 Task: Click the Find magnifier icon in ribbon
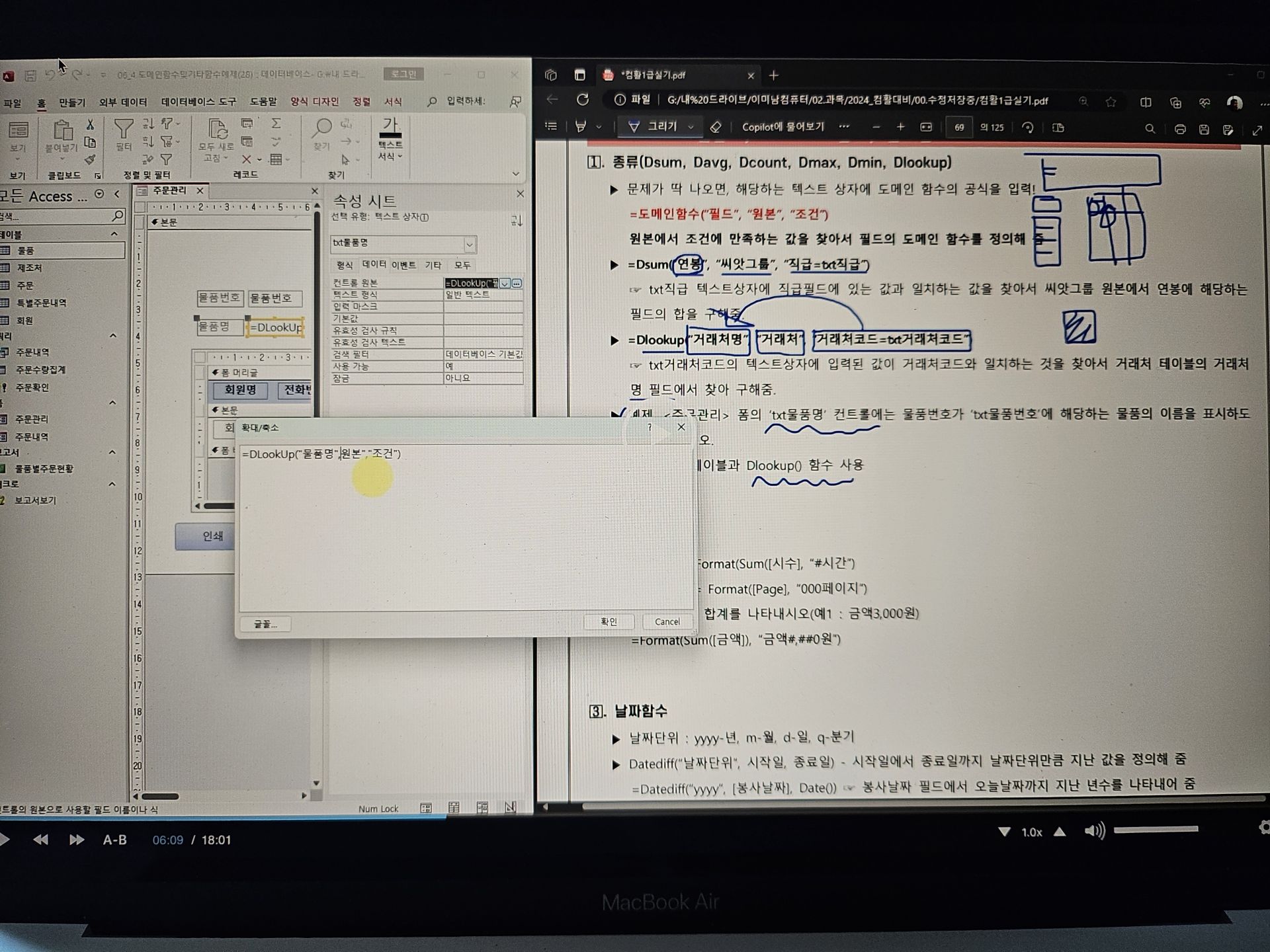click(322, 128)
